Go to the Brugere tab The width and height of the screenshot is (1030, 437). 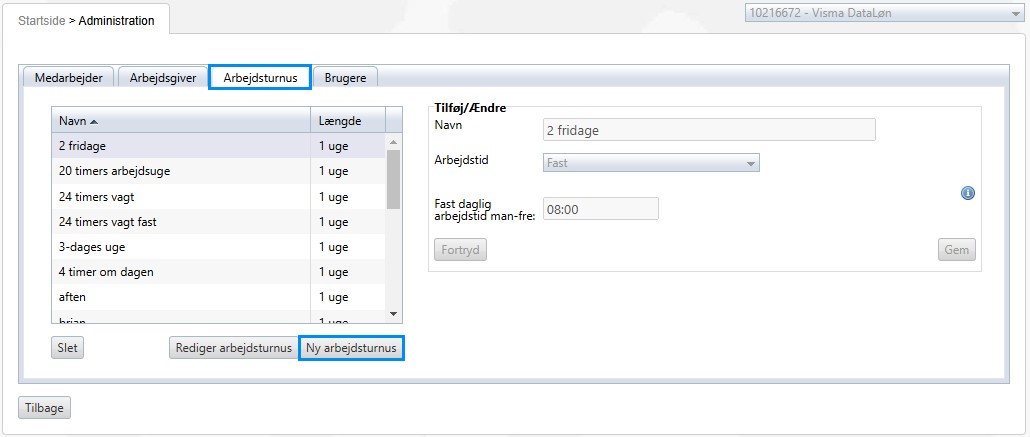(x=345, y=78)
